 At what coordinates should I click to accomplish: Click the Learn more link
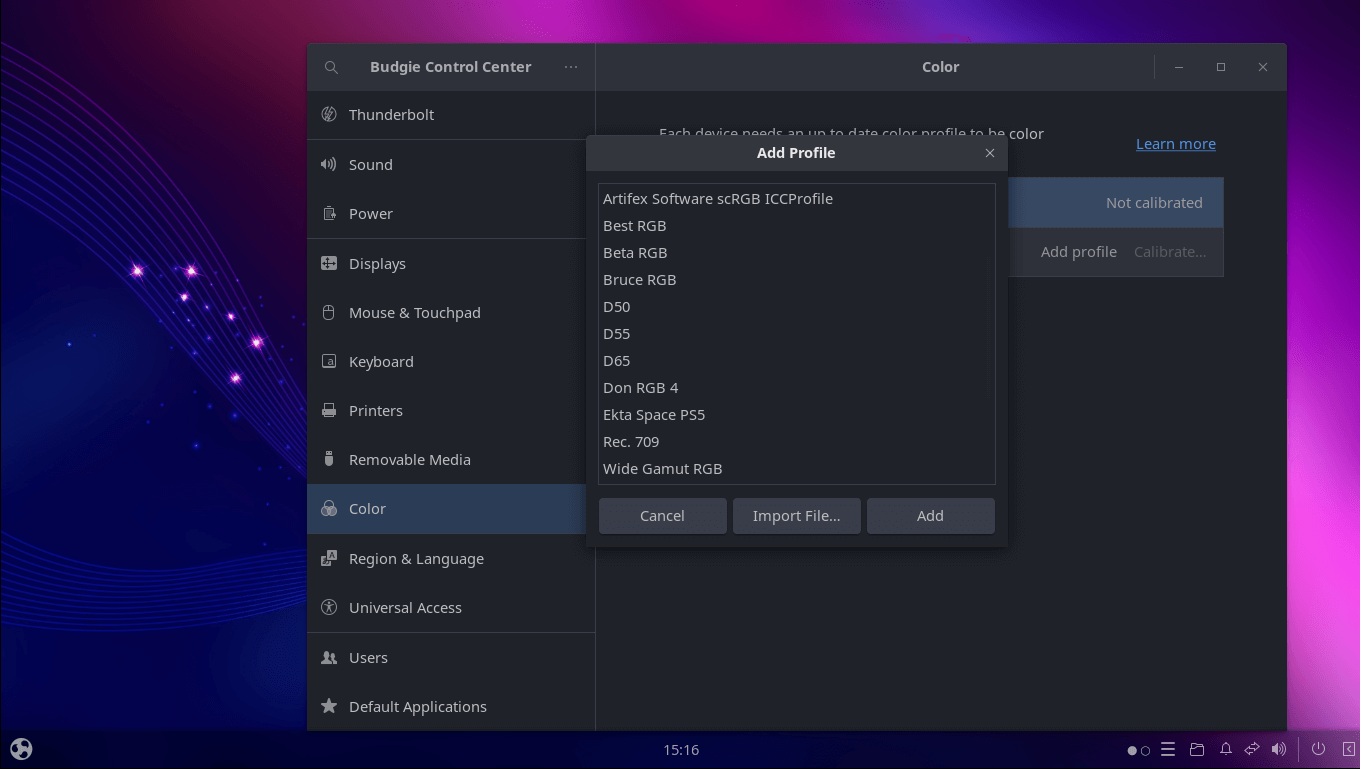pyautogui.click(x=1175, y=143)
